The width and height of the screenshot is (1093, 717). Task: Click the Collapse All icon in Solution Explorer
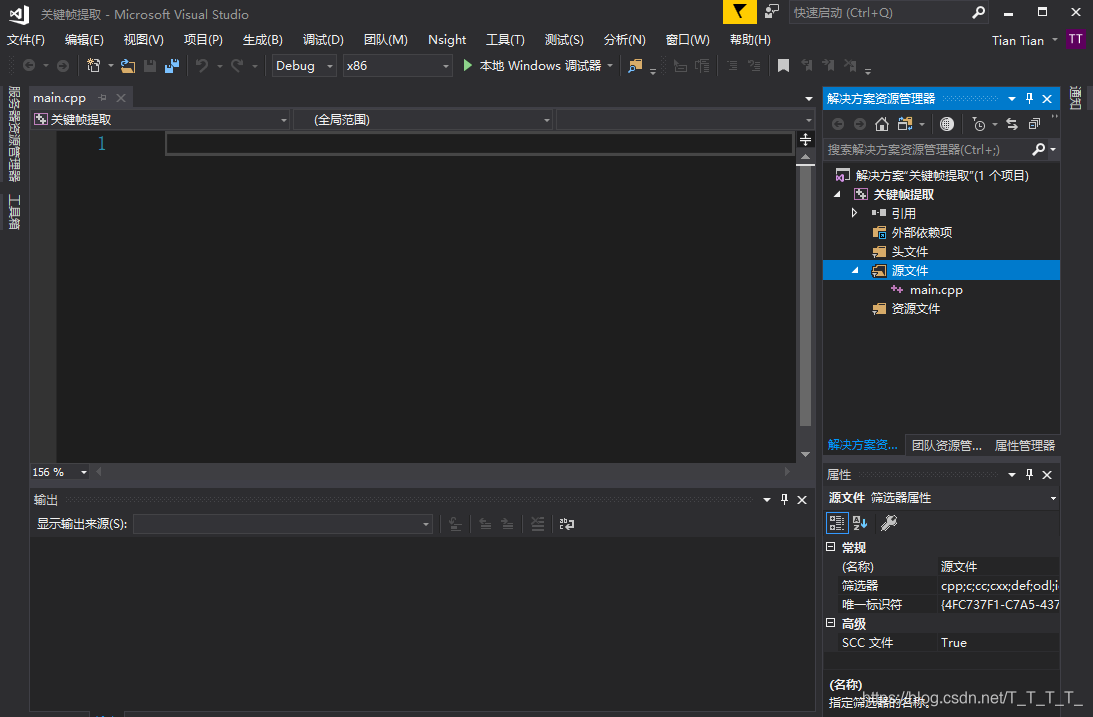click(x=1034, y=124)
